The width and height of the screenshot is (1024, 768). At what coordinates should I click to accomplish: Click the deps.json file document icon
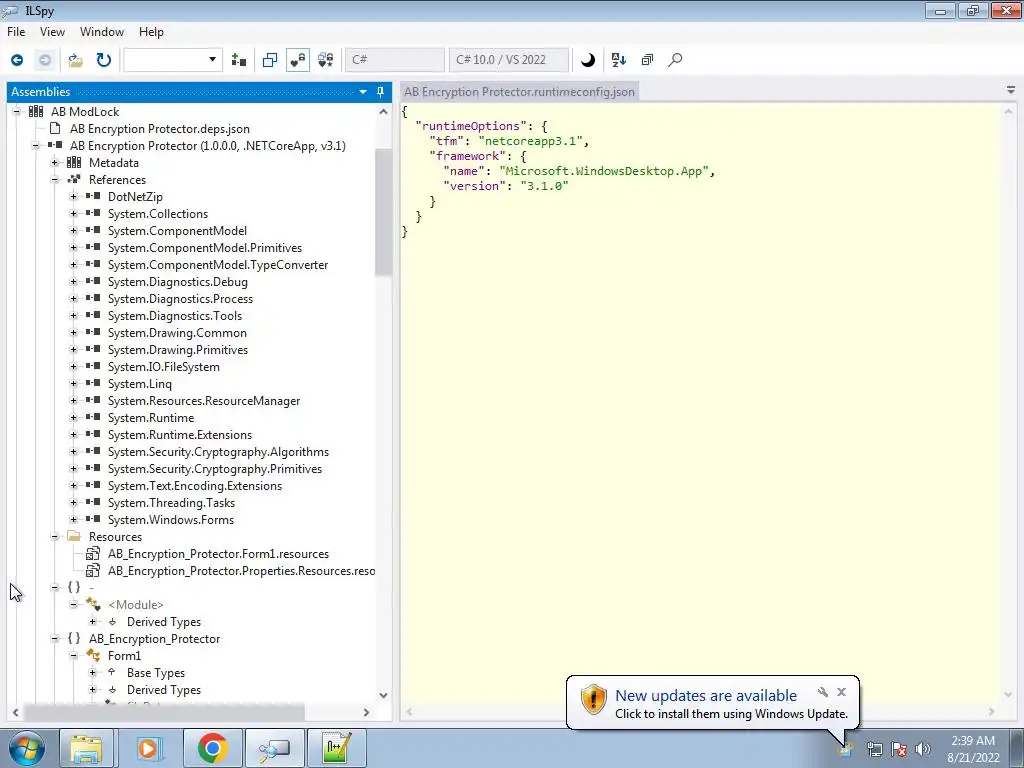pos(55,129)
